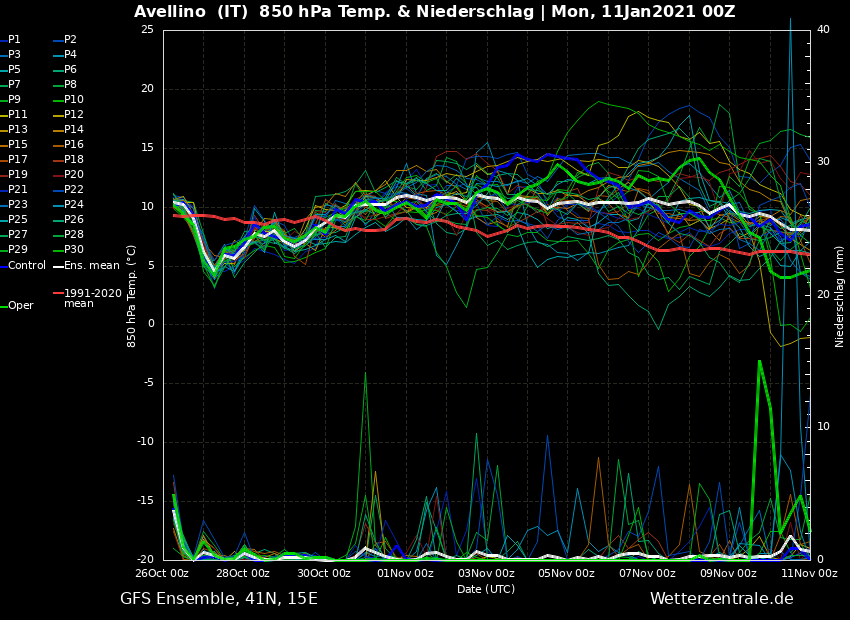Click the Date (UTC) axis label
This screenshot has height=620, width=850.
click(x=486, y=589)
